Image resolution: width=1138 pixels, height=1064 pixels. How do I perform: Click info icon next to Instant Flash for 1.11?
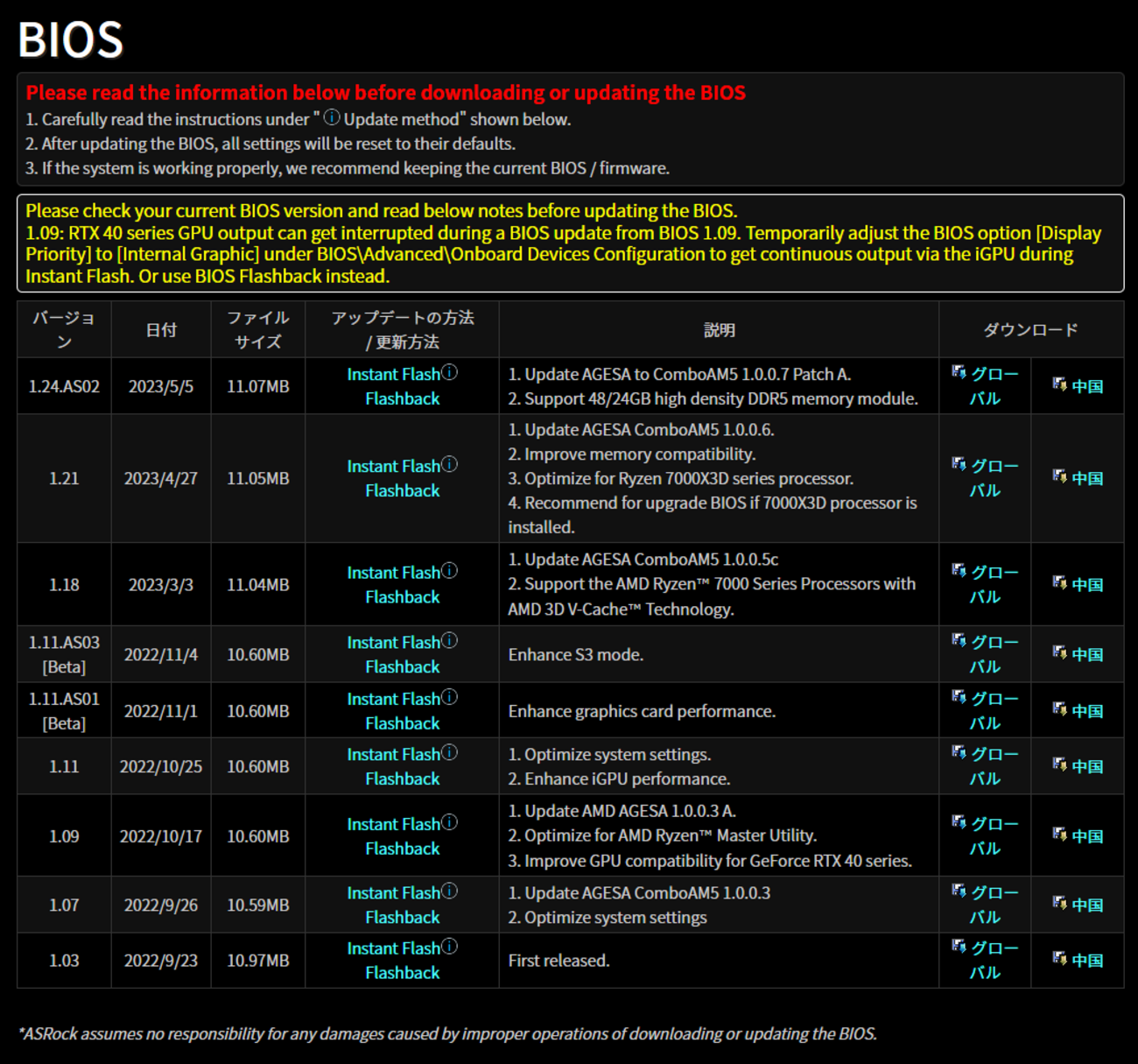point(449,752)
